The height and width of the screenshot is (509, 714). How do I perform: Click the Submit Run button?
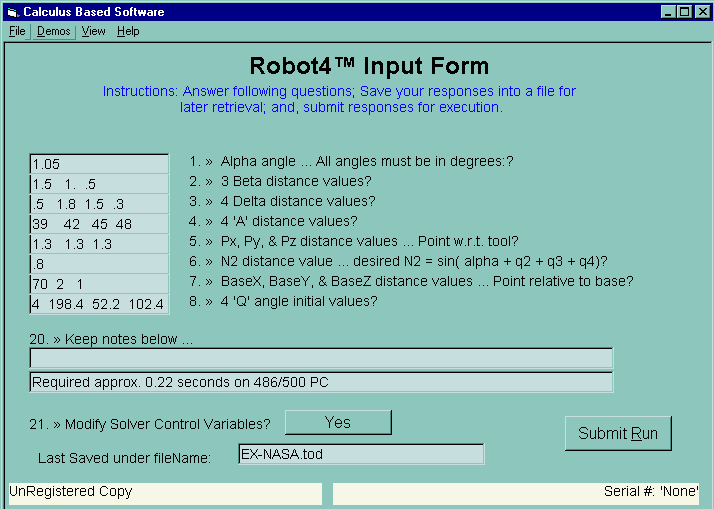tap(618, 433)
